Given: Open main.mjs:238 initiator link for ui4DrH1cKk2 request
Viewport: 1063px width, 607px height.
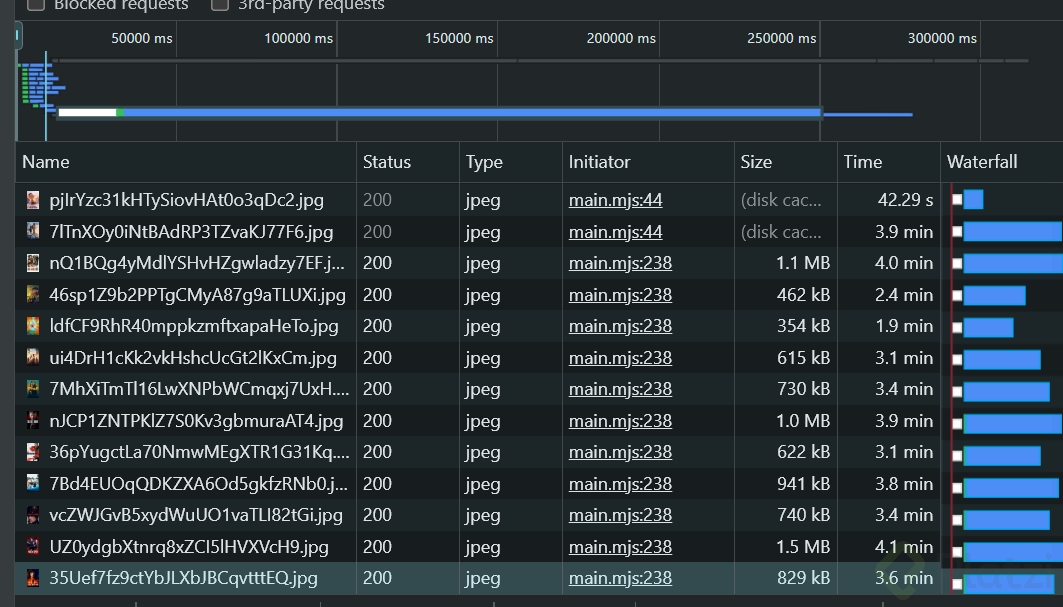Looking at the screenshot, I should pyautogui.click(x=620, y=358).
